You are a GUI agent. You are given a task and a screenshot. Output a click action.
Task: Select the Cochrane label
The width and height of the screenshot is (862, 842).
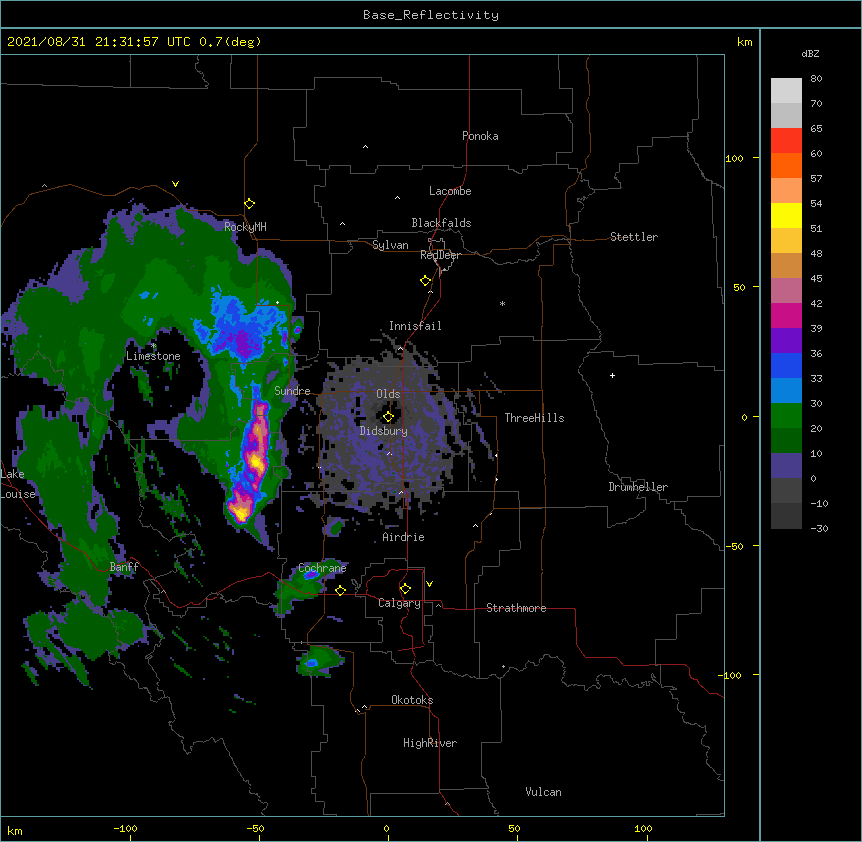point(322,568)
